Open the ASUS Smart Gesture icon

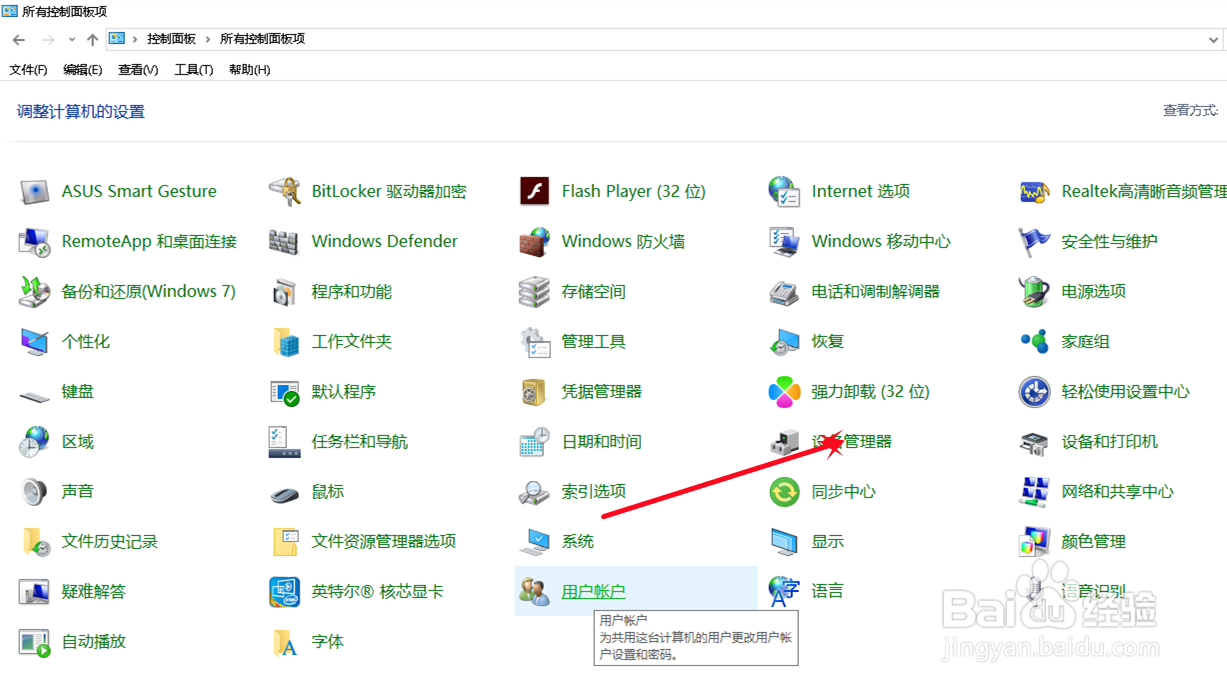35,191
